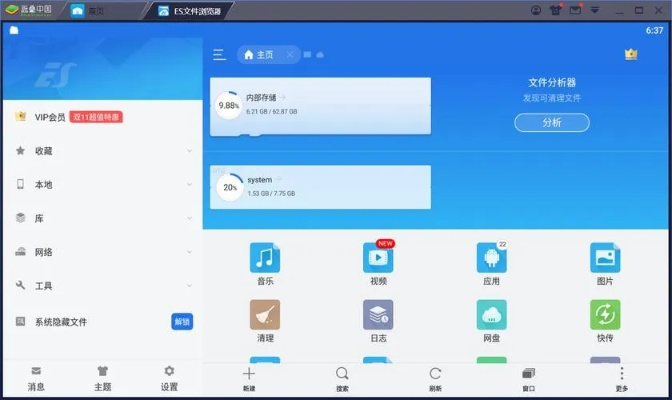The image size is (672, 400).
Task: Launch the 清理 cleaner tool
Action: pos(265,316)
